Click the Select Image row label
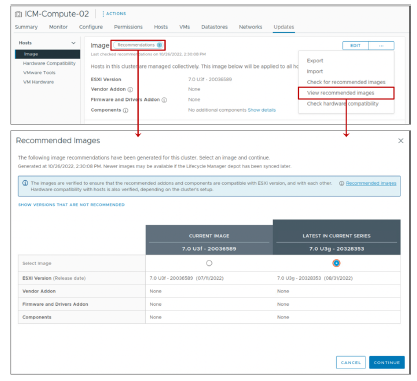The width and height of the screenshot is (417, 381). tap(37, 263)
